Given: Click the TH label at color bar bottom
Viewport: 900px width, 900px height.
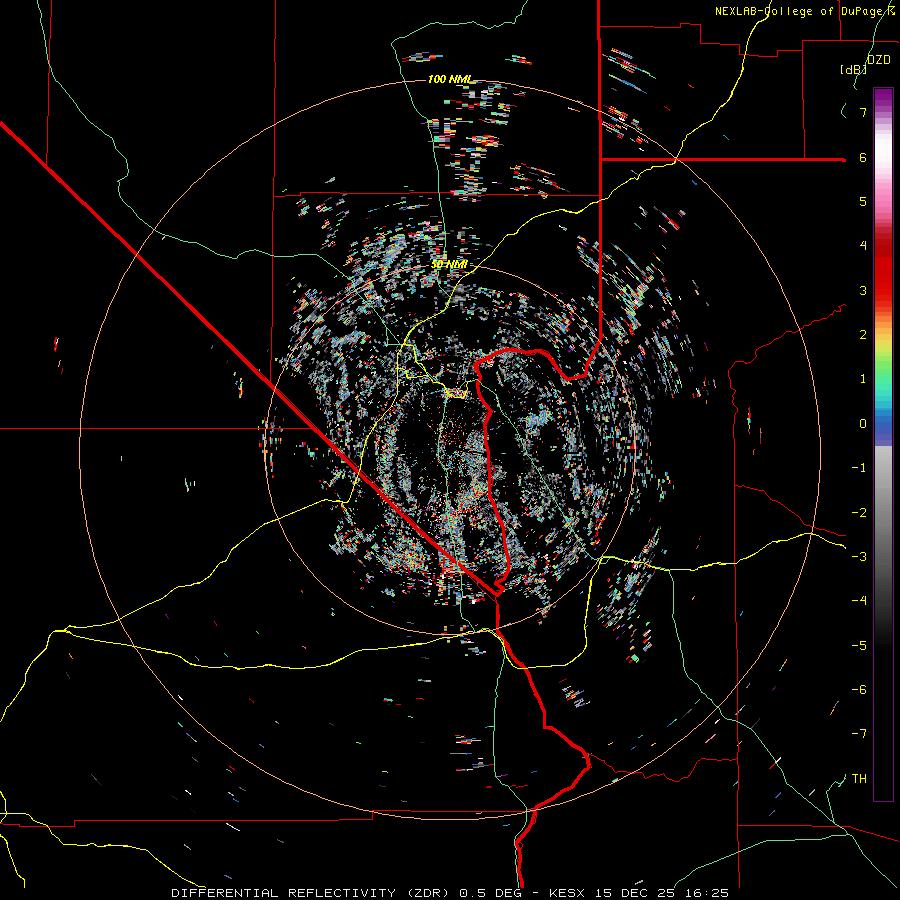Looking at the screenshot, I should tap(859, 778).
